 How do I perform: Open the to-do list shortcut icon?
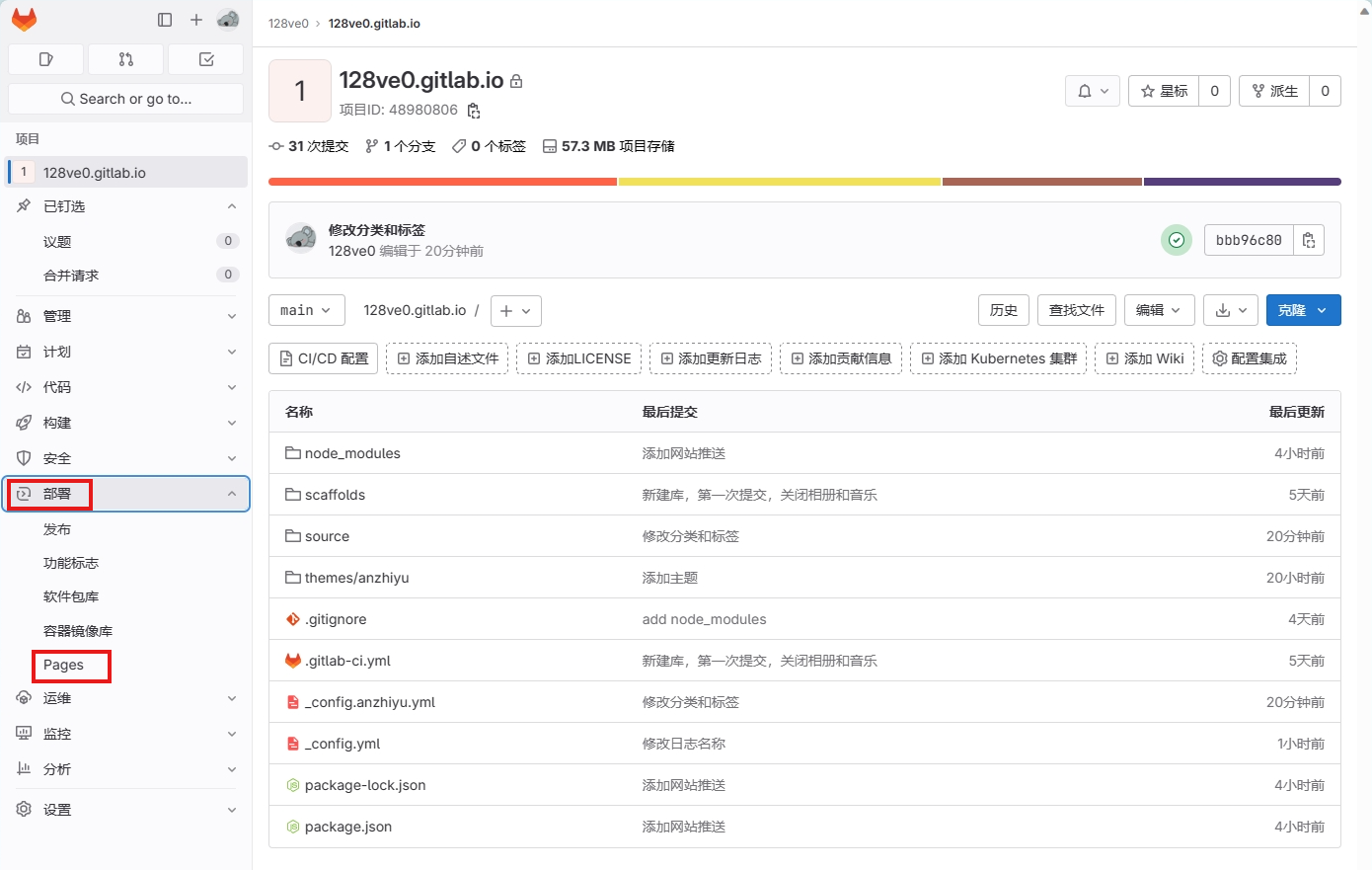coord(206,59)
